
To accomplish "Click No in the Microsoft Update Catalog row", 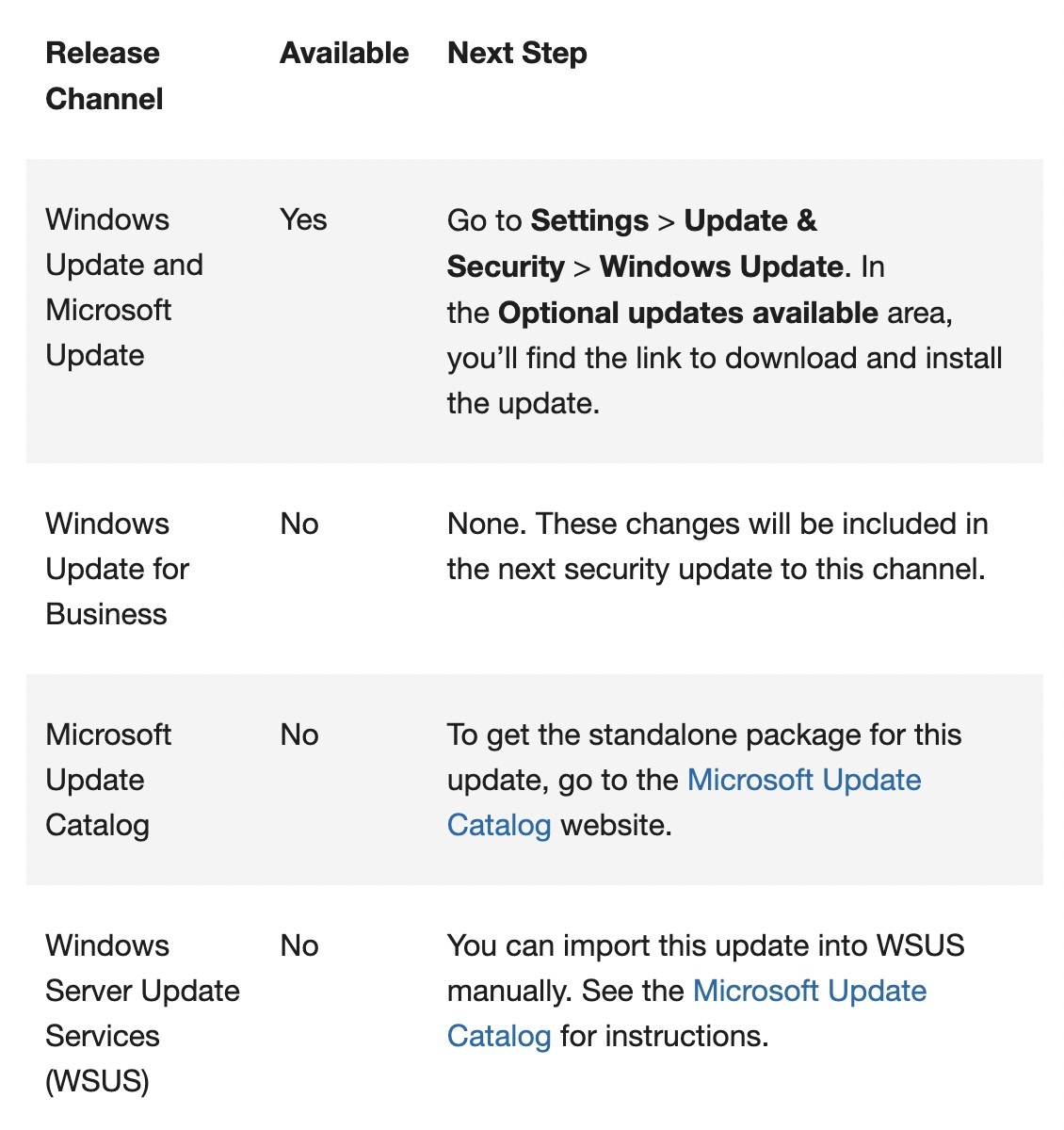I will click(299, 734).
